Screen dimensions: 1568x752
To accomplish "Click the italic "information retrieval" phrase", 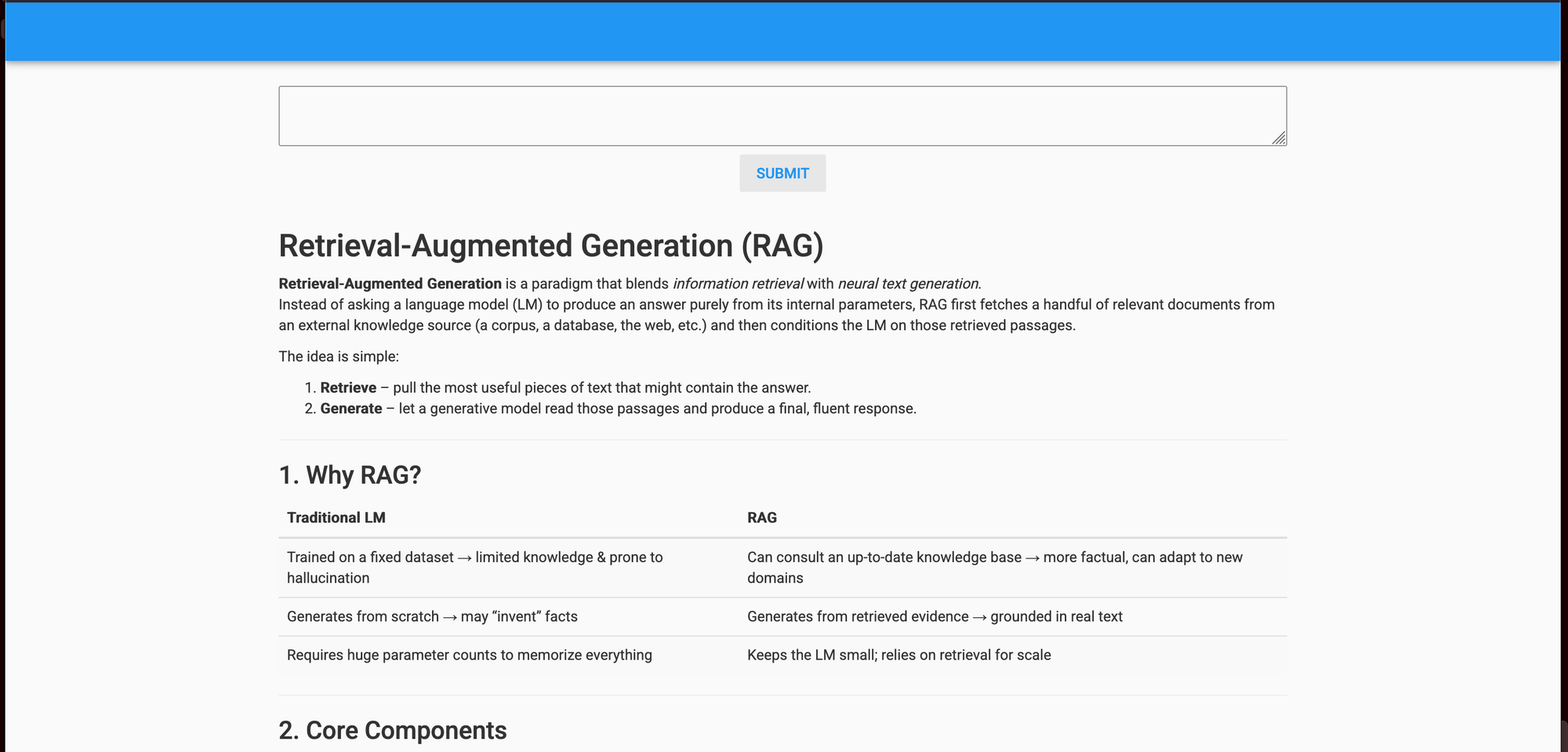I will click(738, 284).
